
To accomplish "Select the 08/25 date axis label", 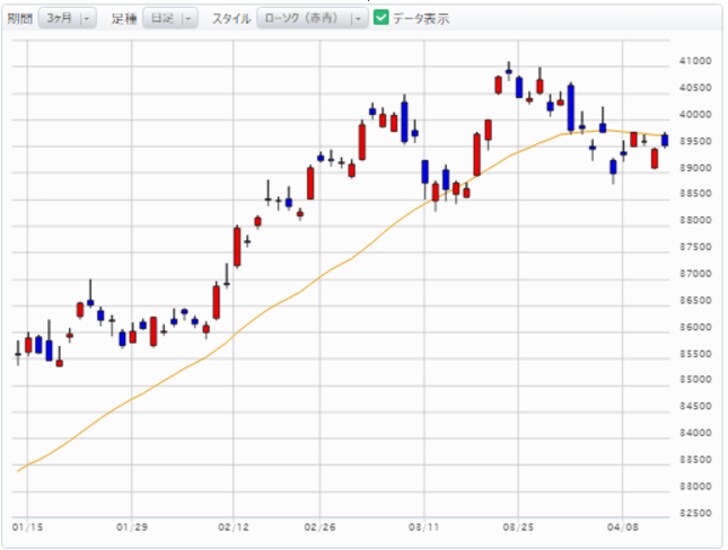I will (516, 523).
